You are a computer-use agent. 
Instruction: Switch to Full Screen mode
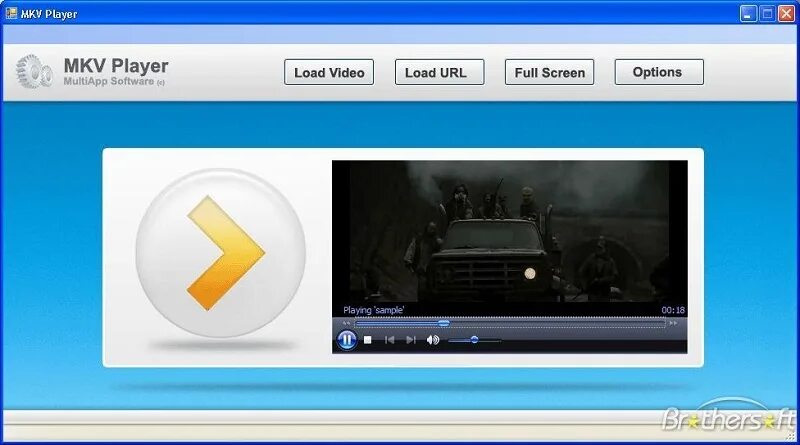(x=549, y=72)
